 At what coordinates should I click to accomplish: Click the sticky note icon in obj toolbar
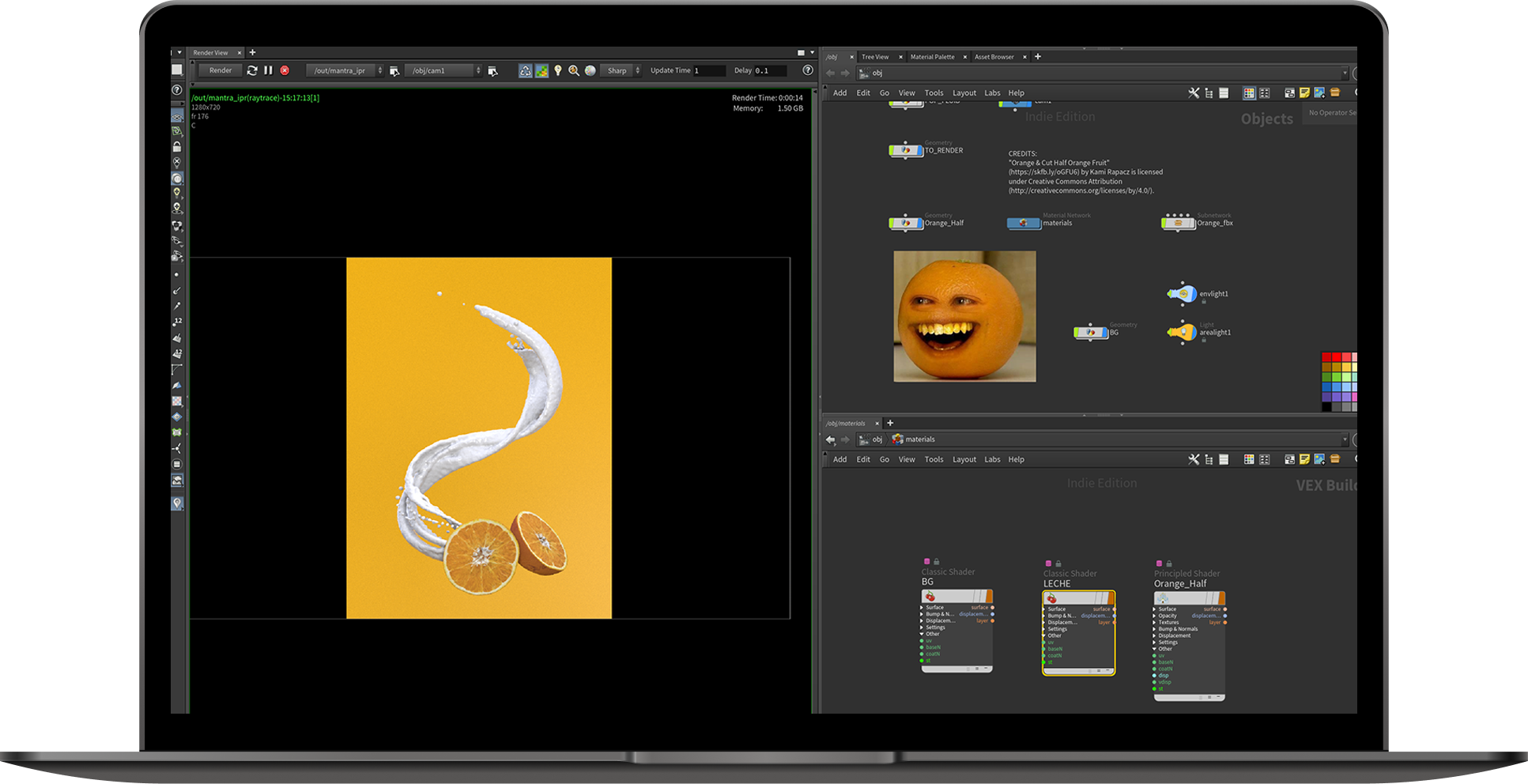pos(1304,93)
